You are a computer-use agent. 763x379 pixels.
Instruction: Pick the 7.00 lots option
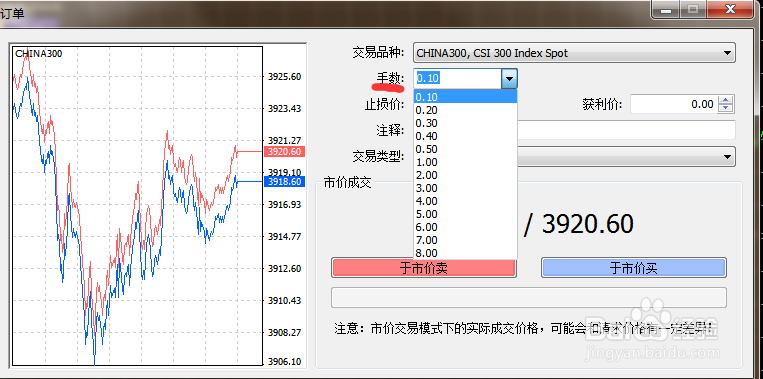(x=465, y=240)
